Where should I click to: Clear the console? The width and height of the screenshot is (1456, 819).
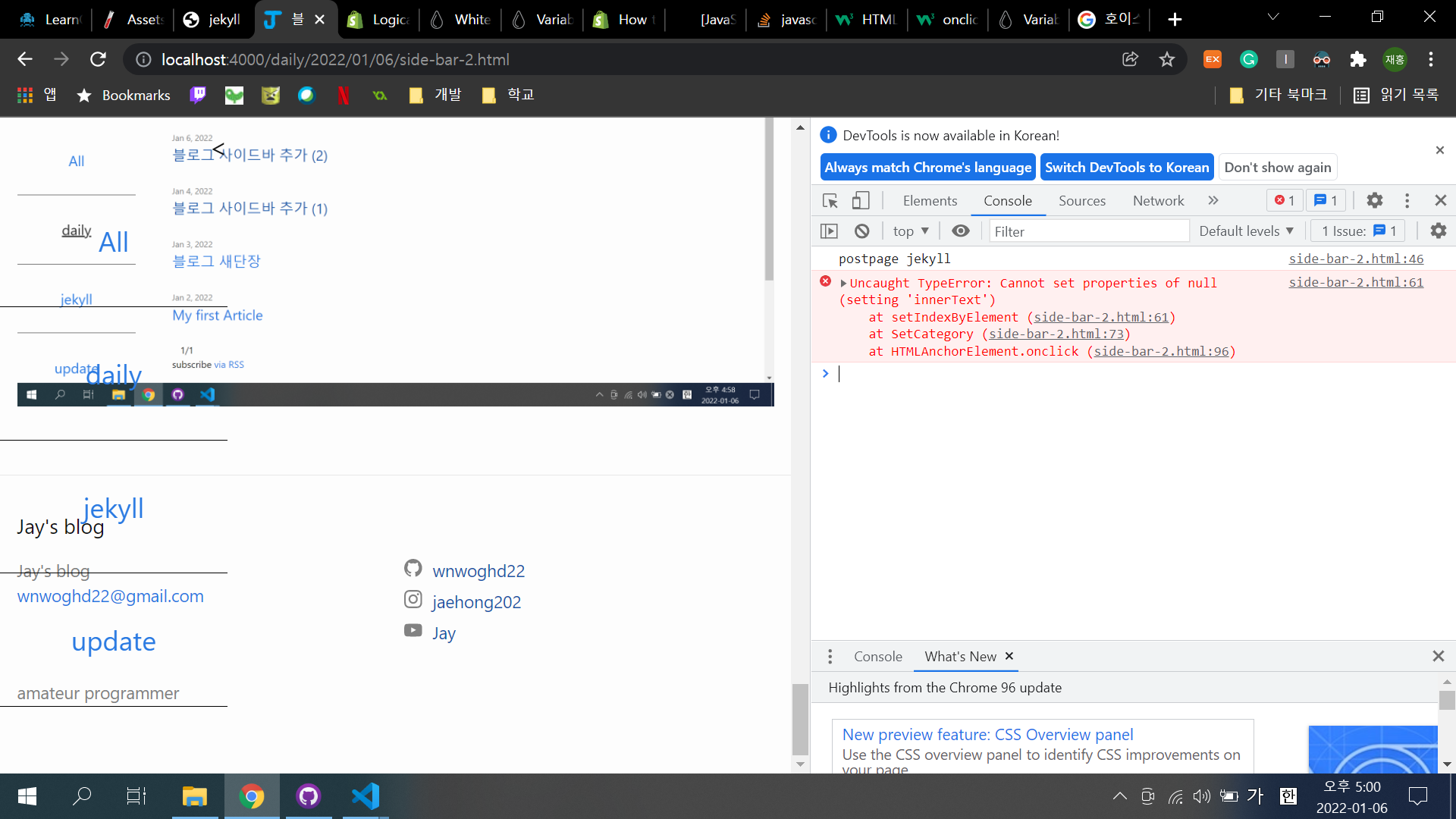click(x=861, y=231)
